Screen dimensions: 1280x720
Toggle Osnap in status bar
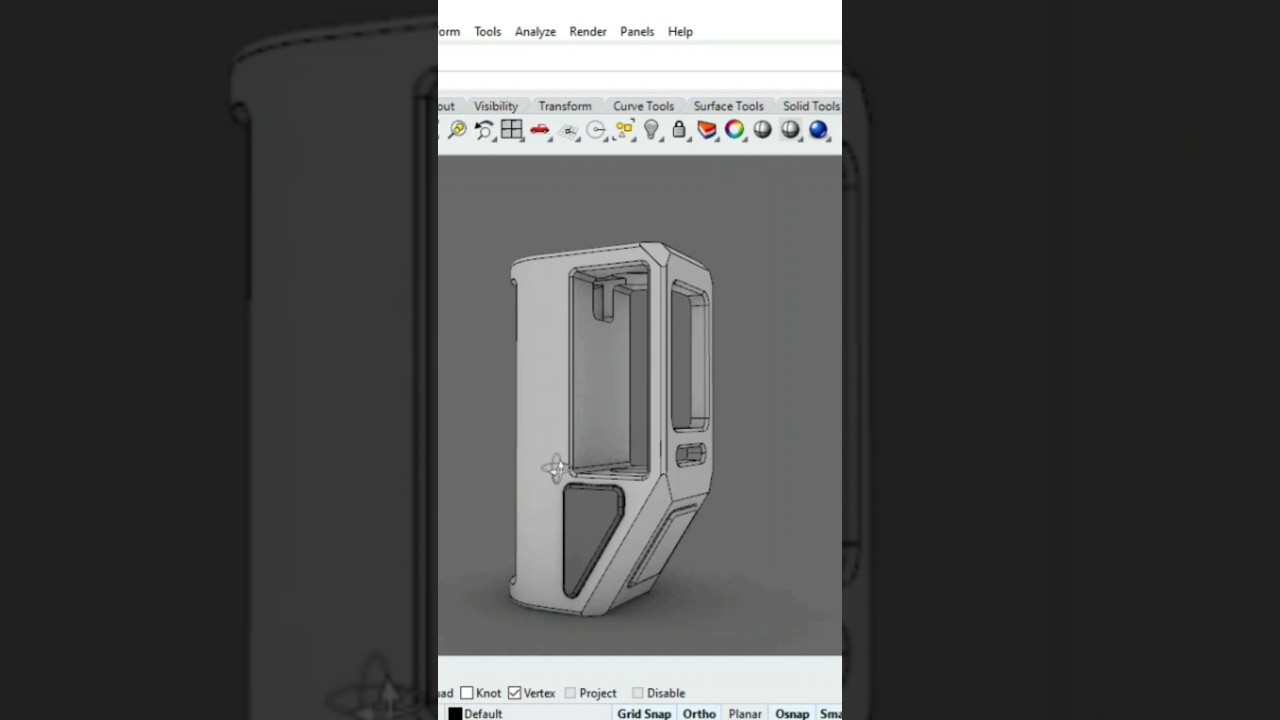click(x=792, y=713)
